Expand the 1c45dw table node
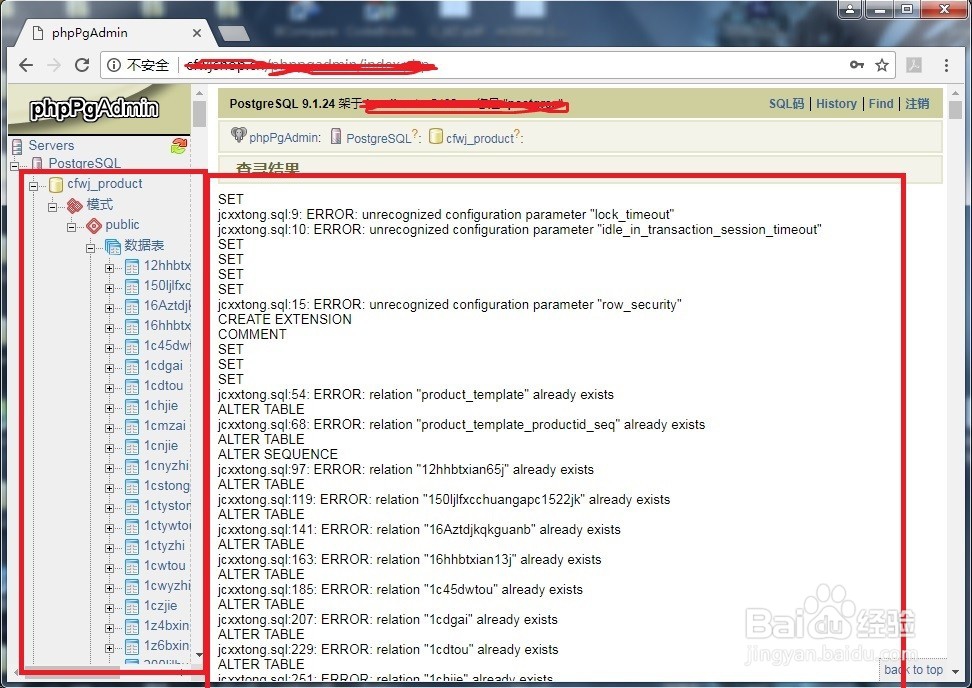Viewport: 972px width, 688px height. coord(109,348)
